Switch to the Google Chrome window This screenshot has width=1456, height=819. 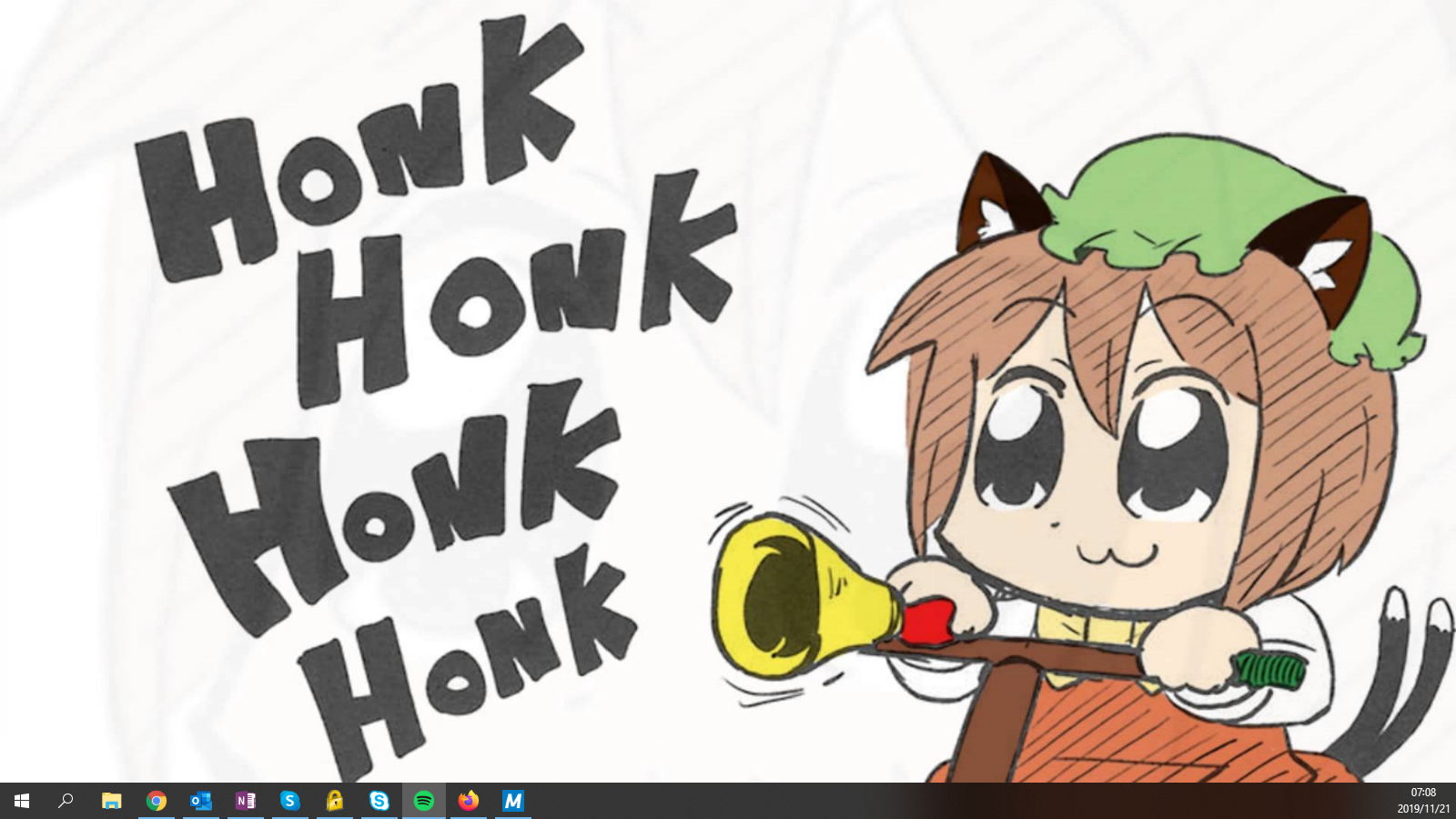point(157,801)
